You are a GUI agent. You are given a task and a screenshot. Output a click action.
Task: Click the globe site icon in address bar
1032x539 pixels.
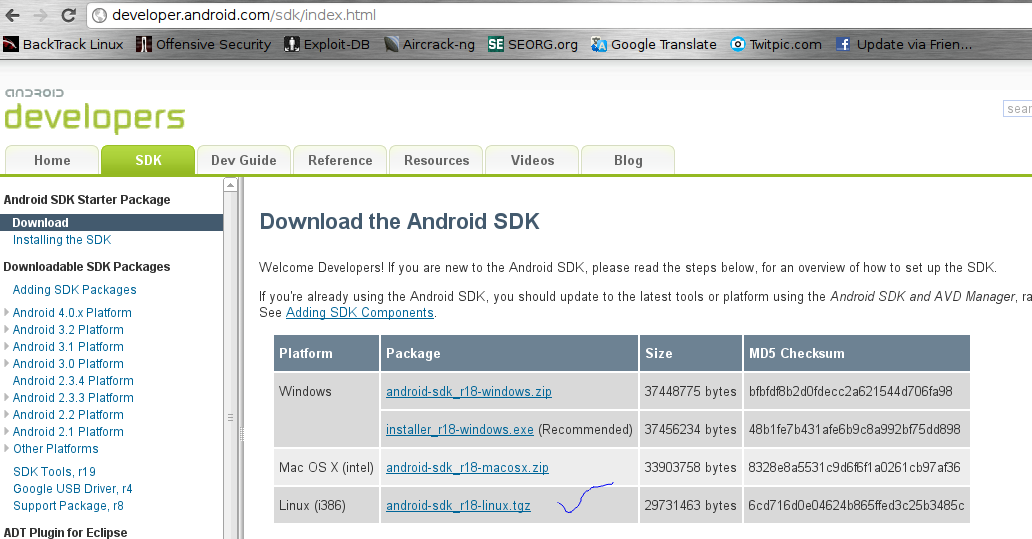pos(99,15)
